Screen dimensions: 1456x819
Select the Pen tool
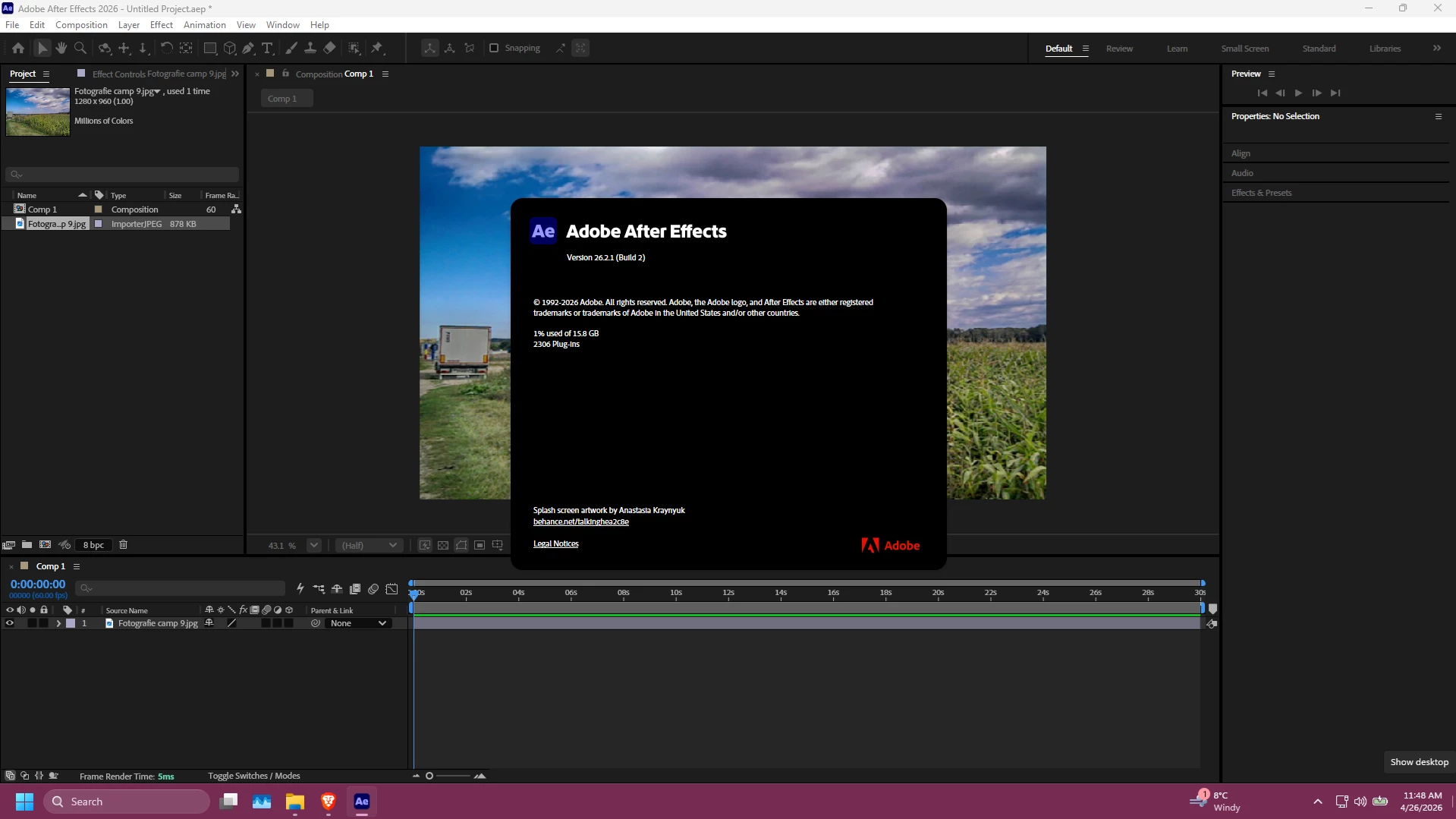coord(248,48)
